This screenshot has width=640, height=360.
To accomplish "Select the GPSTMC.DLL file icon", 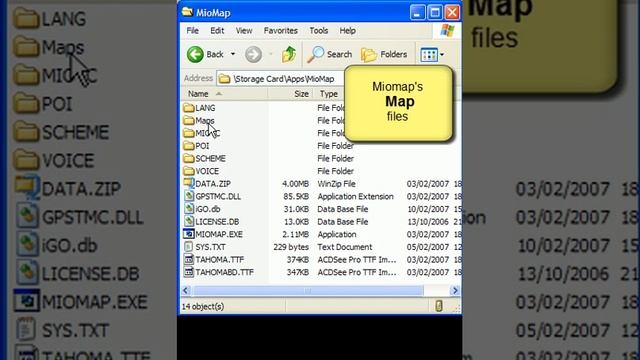I will coord(189,196).
